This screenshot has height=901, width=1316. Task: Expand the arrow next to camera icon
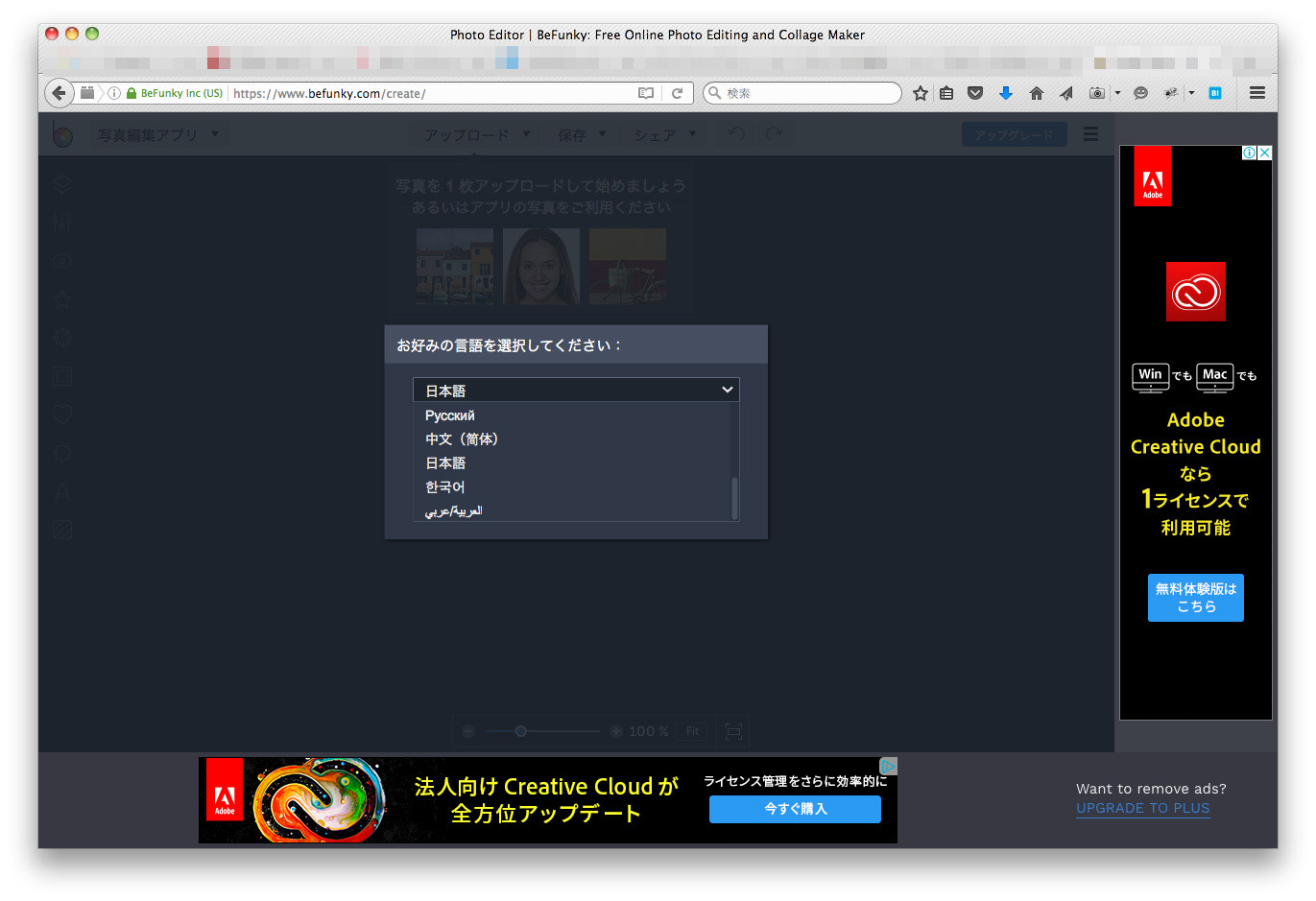click(1117, 93)
